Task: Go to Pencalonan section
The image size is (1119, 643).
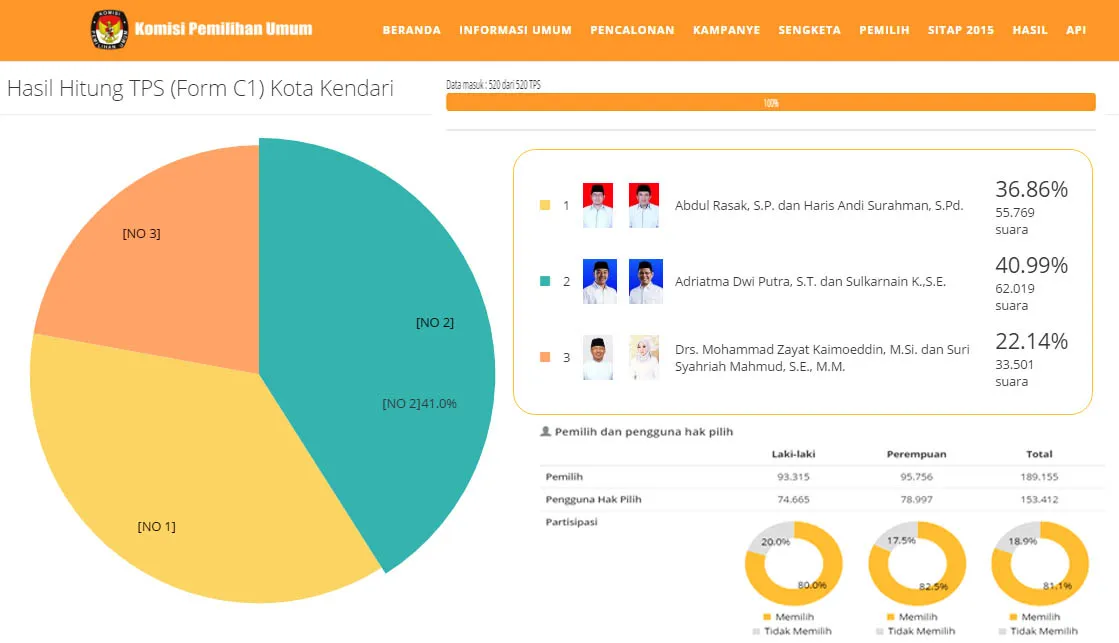Action: (632, 30)
